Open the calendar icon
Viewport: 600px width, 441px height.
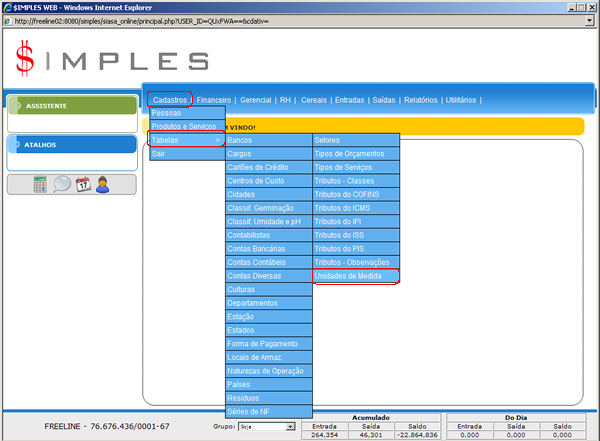point(83,184)
